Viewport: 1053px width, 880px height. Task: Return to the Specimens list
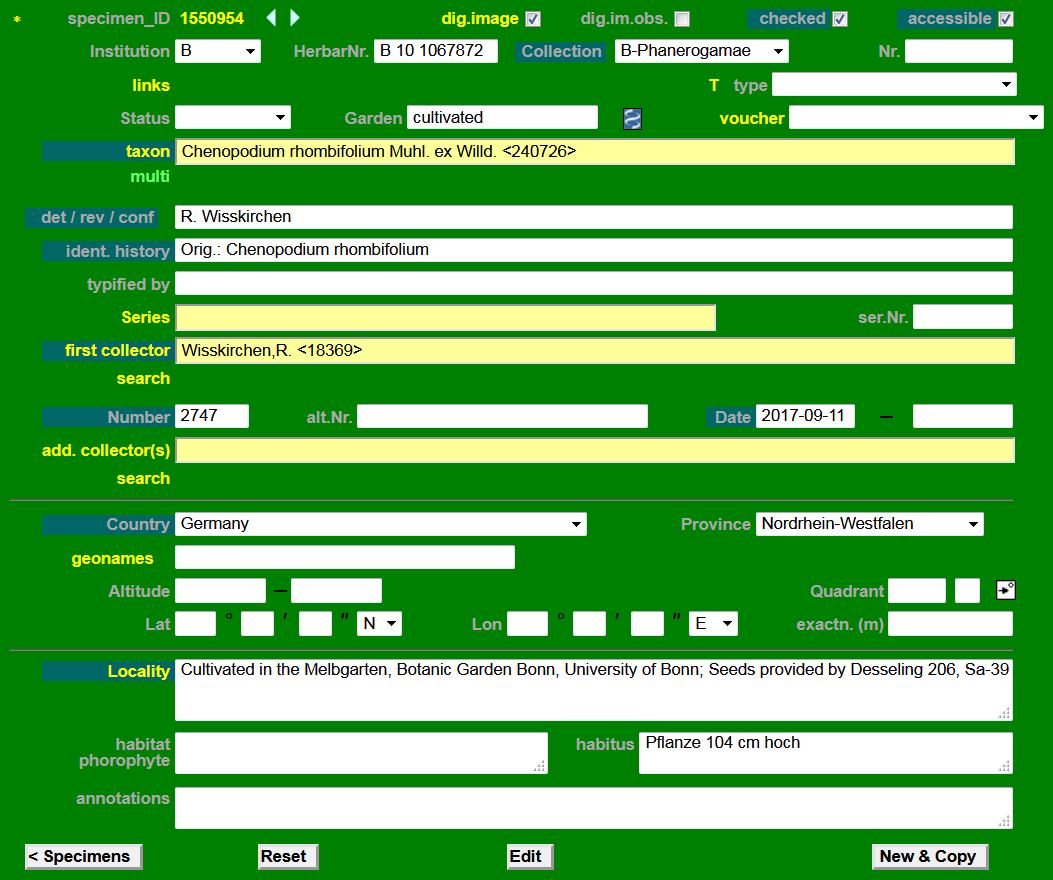click(83, 856)
